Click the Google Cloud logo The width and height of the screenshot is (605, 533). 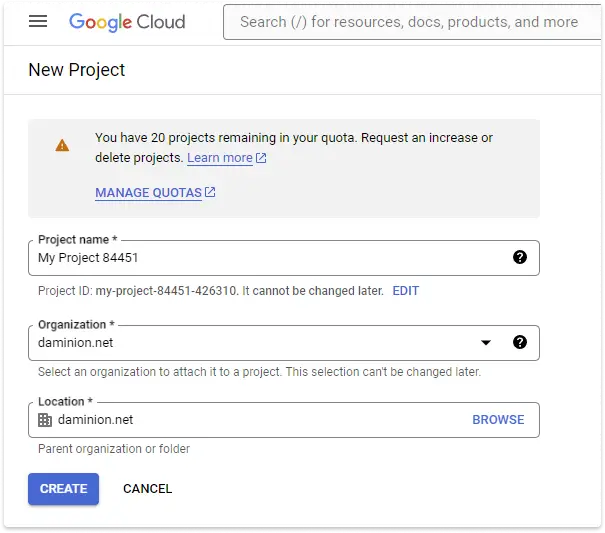127,22
